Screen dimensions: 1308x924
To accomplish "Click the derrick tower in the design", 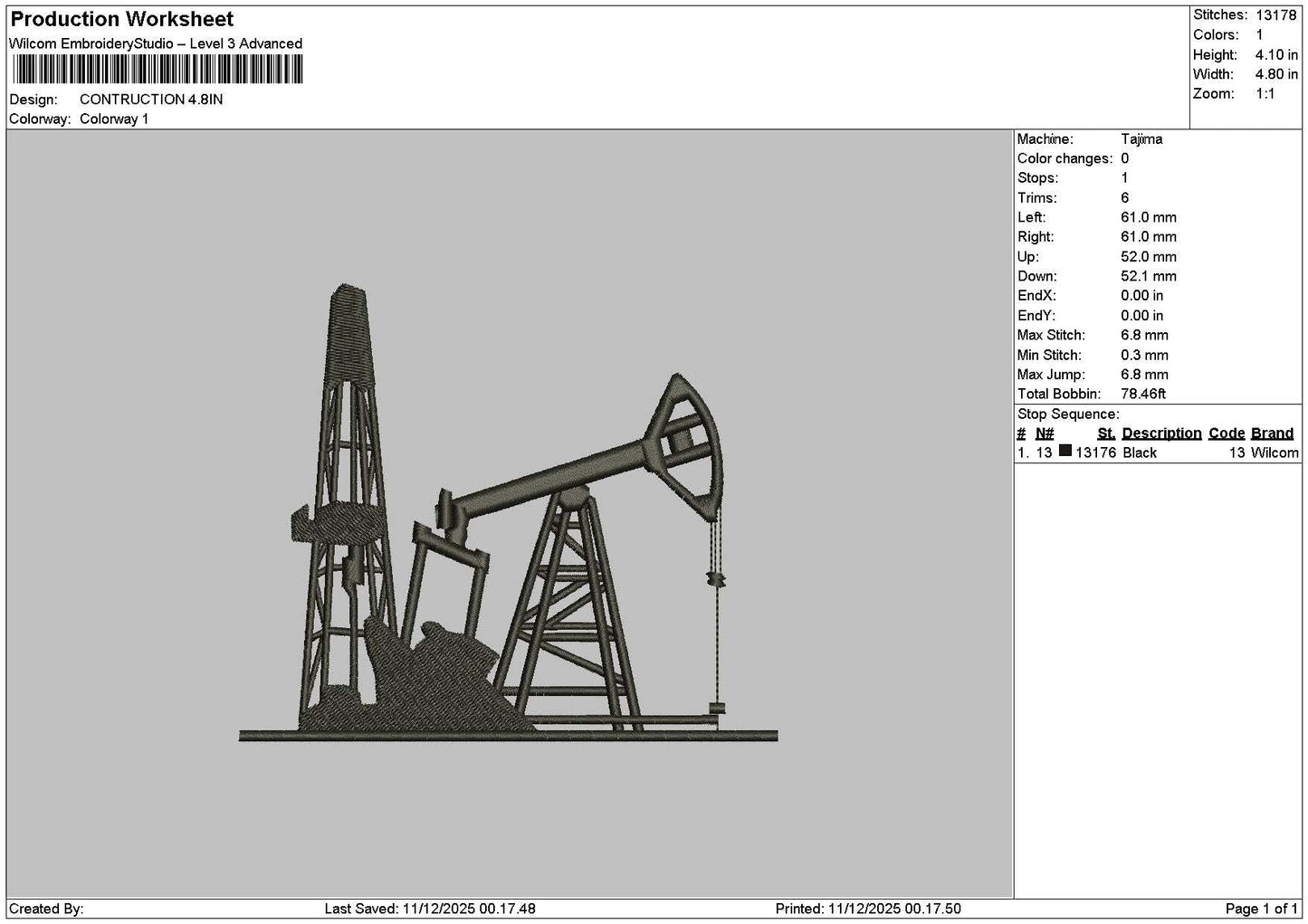I will 347,507.
